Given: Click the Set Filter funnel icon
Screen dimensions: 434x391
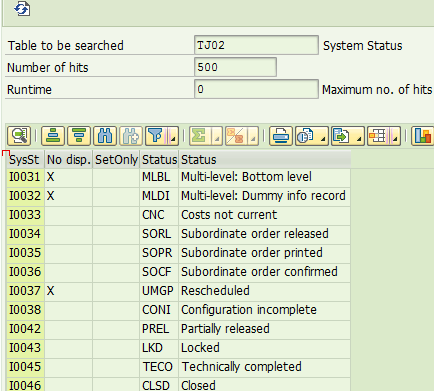Looking at the screenshot, I should [x=156, y=136].
